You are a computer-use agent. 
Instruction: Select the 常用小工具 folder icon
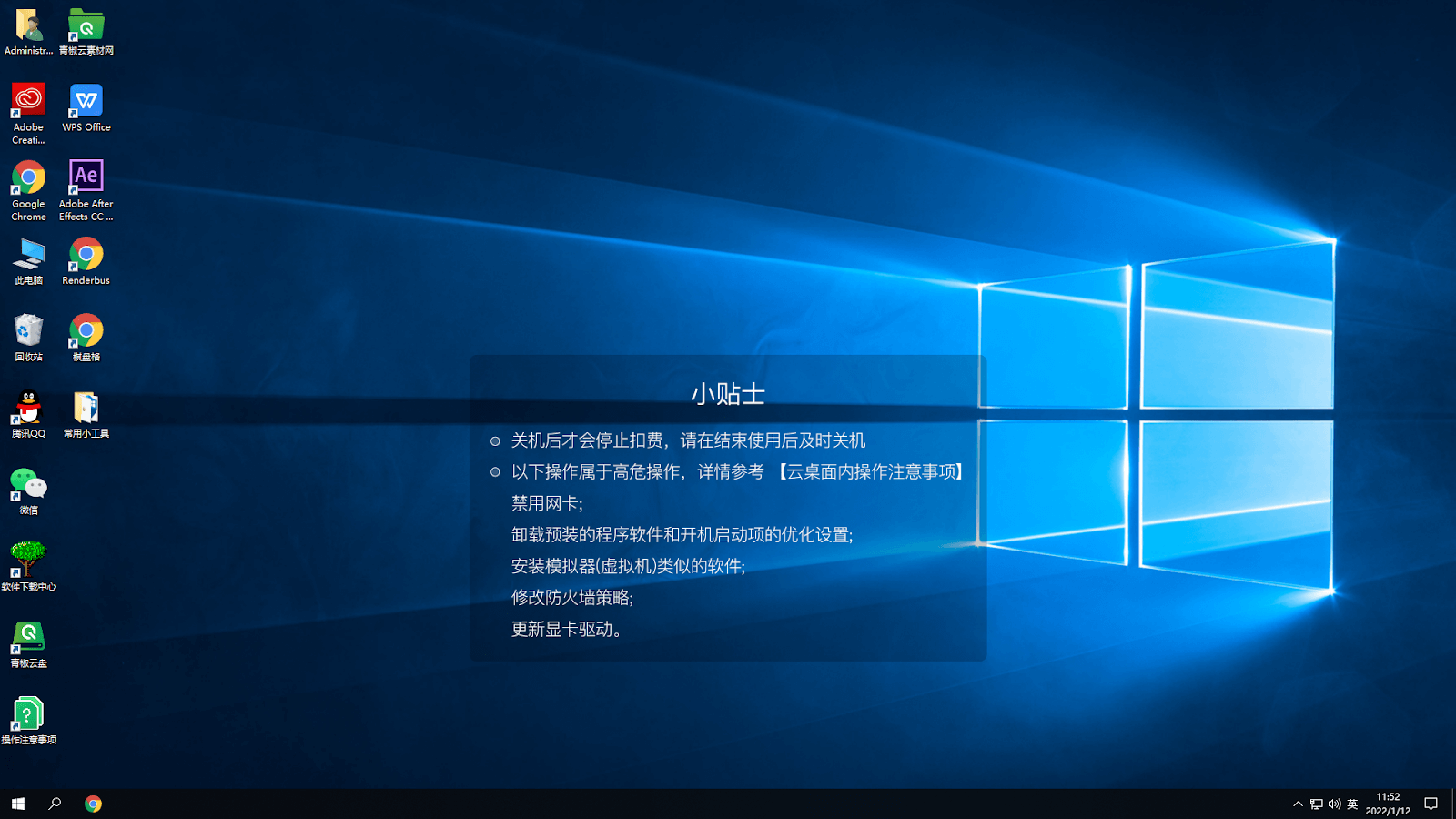(x=86, y=415)
